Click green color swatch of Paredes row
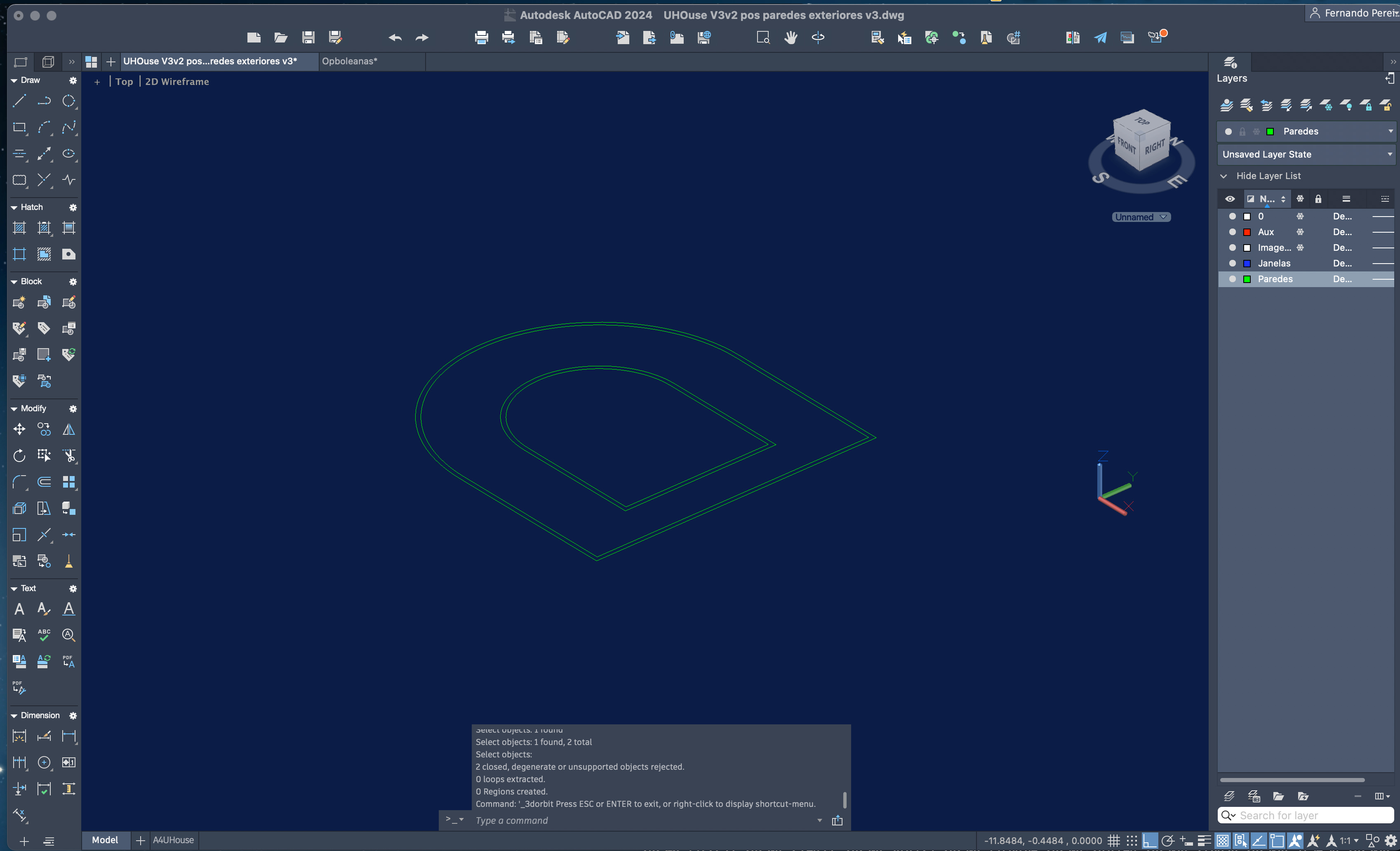 click(1247, 279)
